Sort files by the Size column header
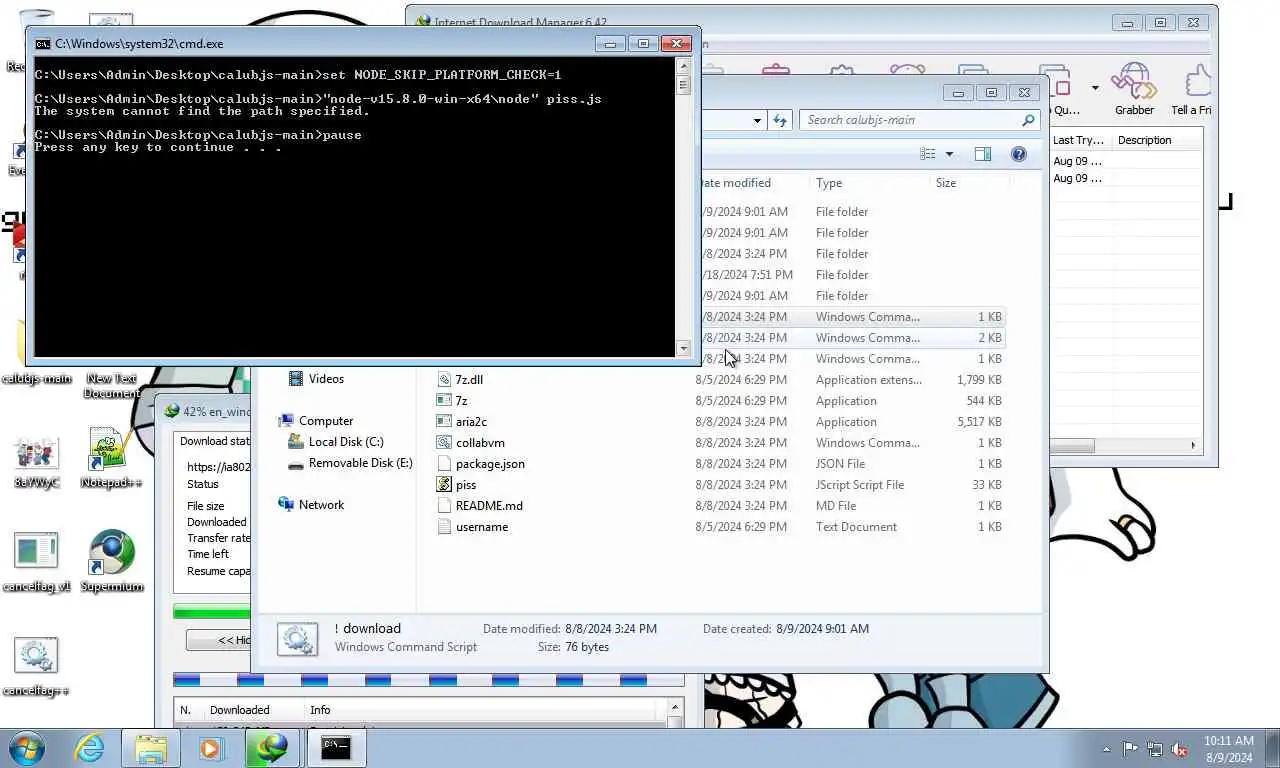Screen dimensions: 1280x768 pos(968,183)
